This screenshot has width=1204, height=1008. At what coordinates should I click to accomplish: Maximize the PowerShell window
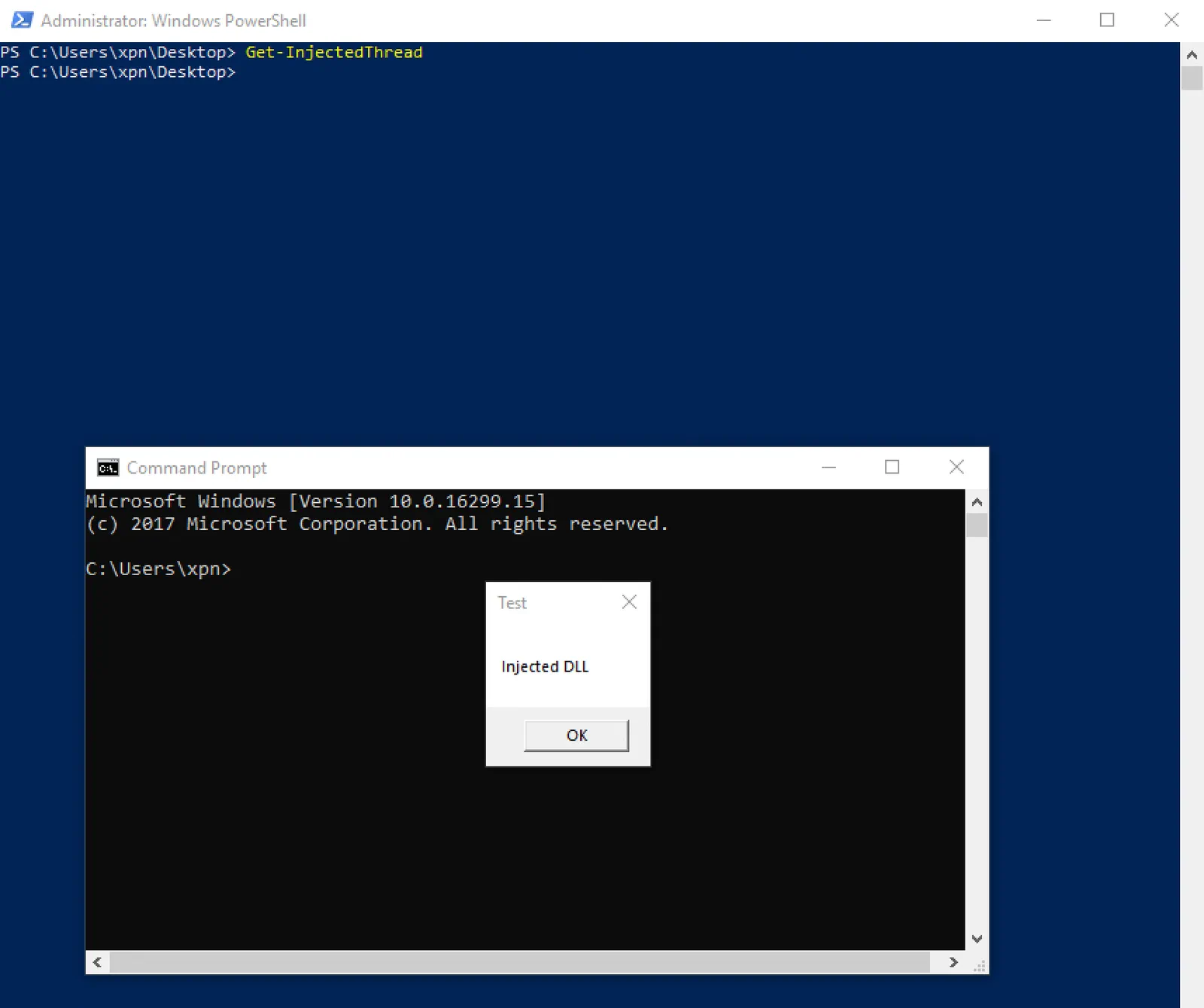tap(1107, 20)
